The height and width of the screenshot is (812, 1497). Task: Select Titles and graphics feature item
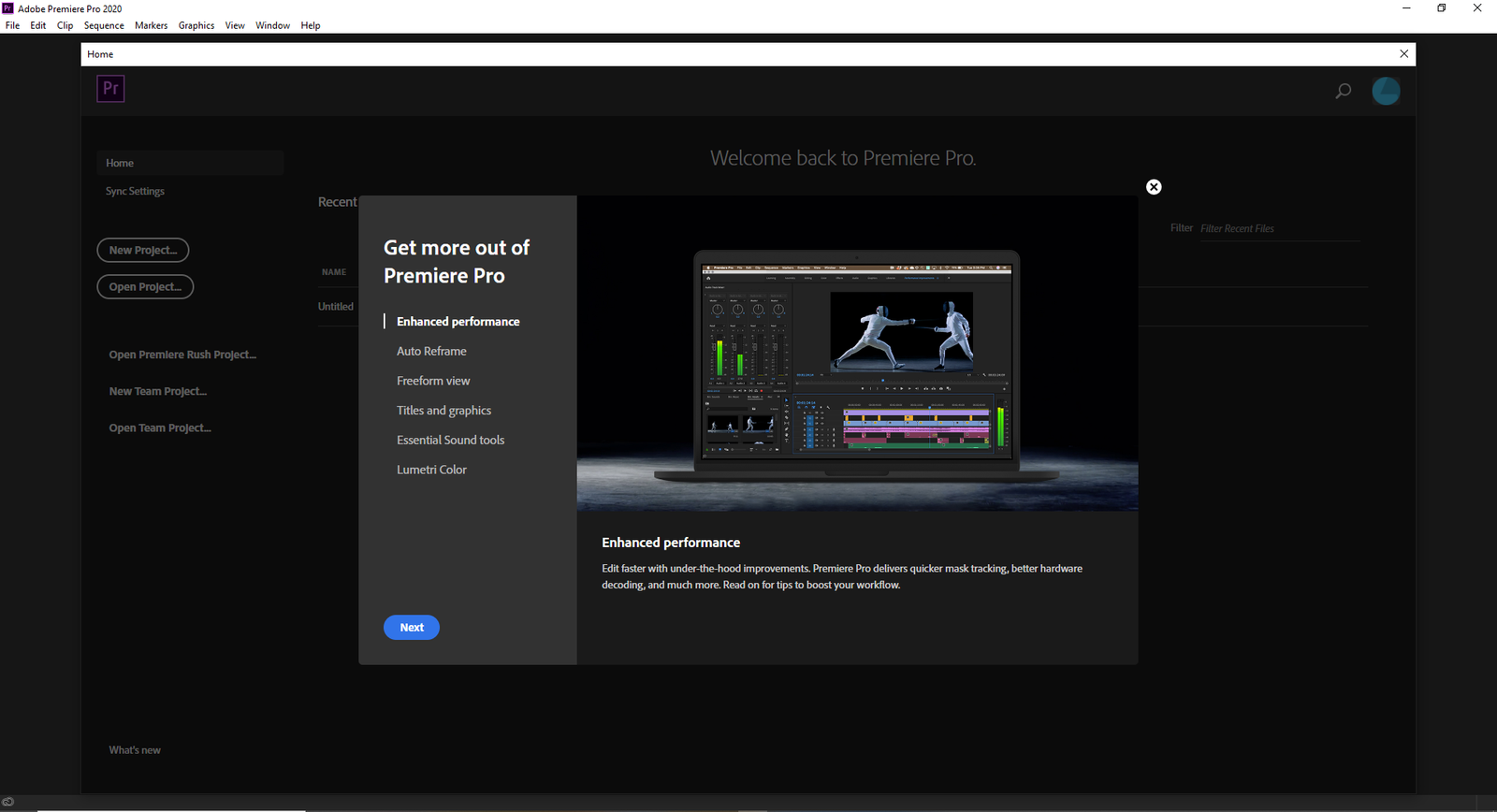tap(443, 411)
